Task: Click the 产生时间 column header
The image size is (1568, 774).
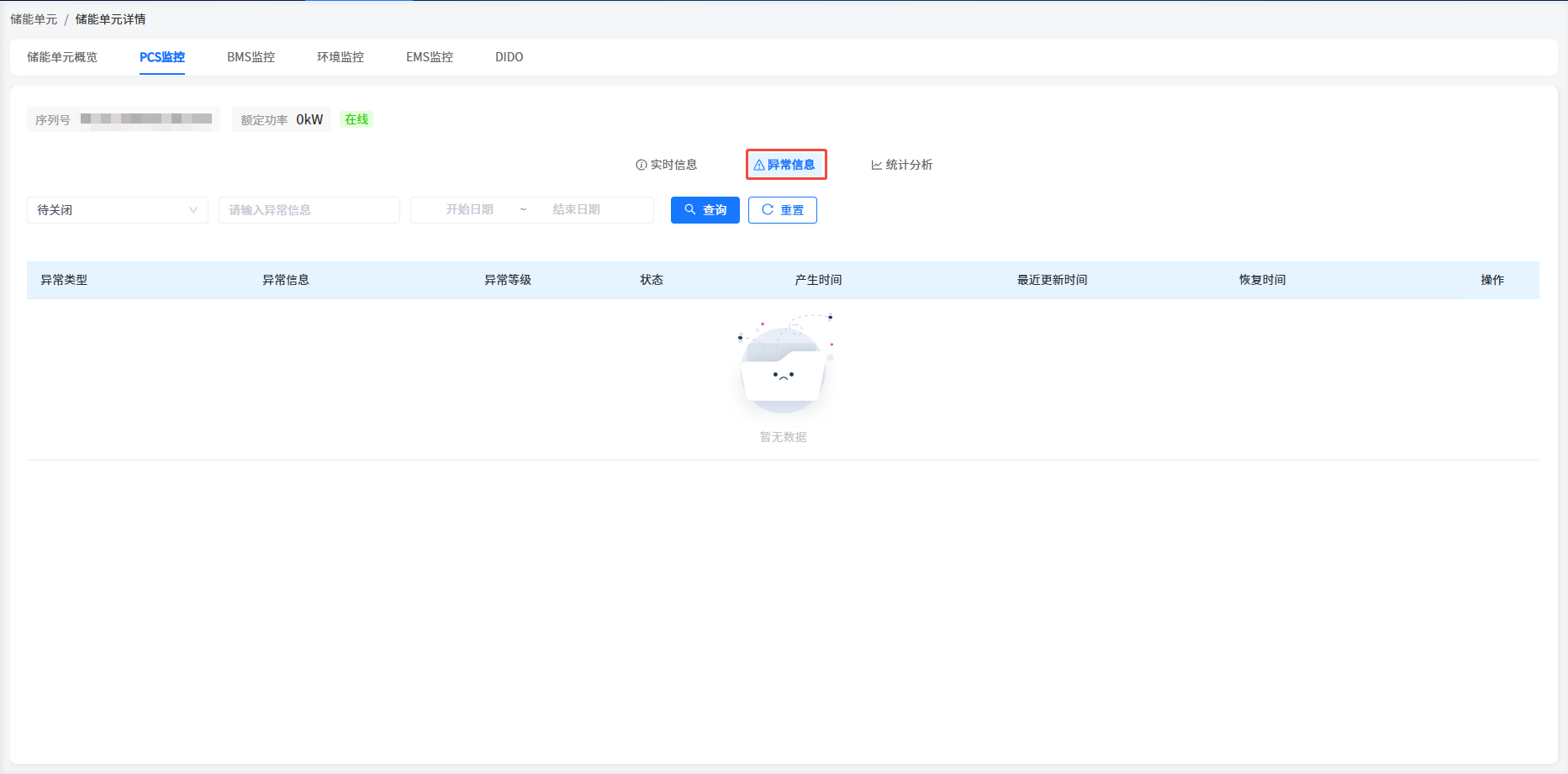Action: coord(818,280)
